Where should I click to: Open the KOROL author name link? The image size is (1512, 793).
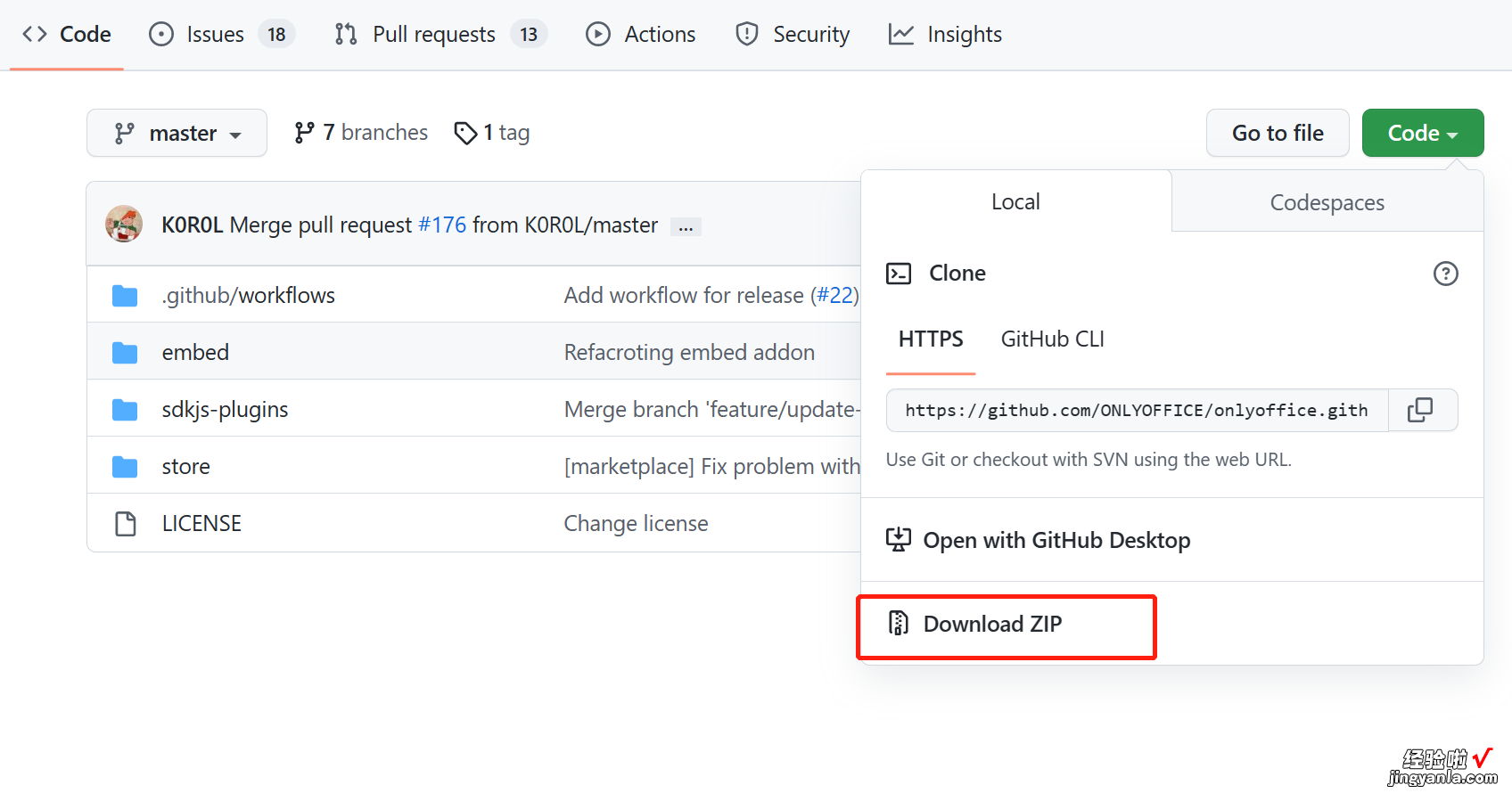192,225
